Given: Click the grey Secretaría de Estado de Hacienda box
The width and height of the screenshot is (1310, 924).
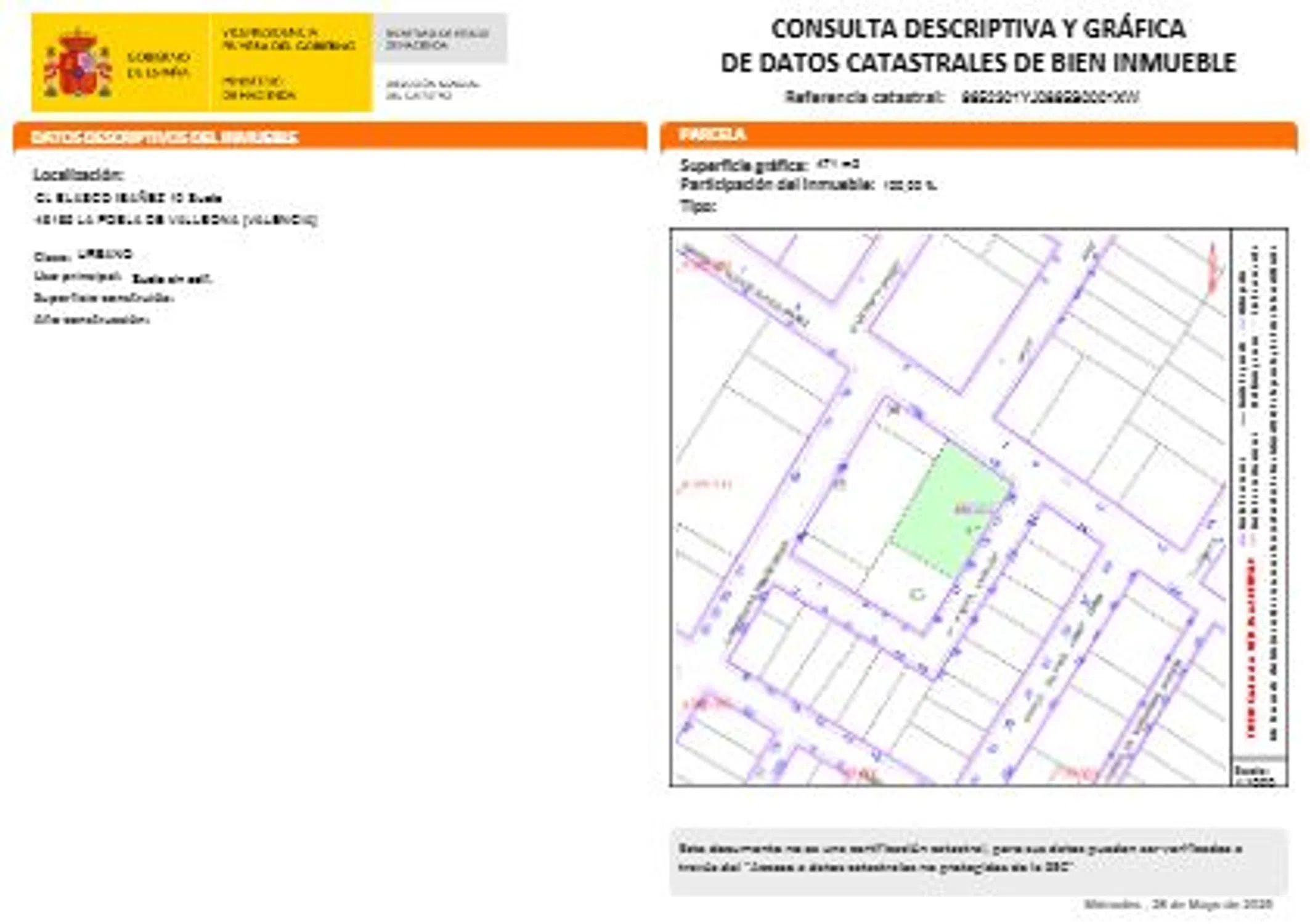Looking at the screenshot, I should coord(440,39).
